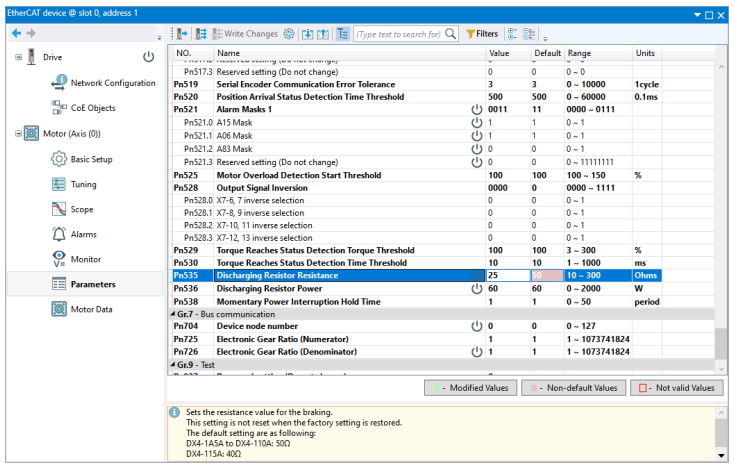Select the Pn519 Serial Encoder Communication Error Tolerance row
735x466 pixels.
coord(417,84)
